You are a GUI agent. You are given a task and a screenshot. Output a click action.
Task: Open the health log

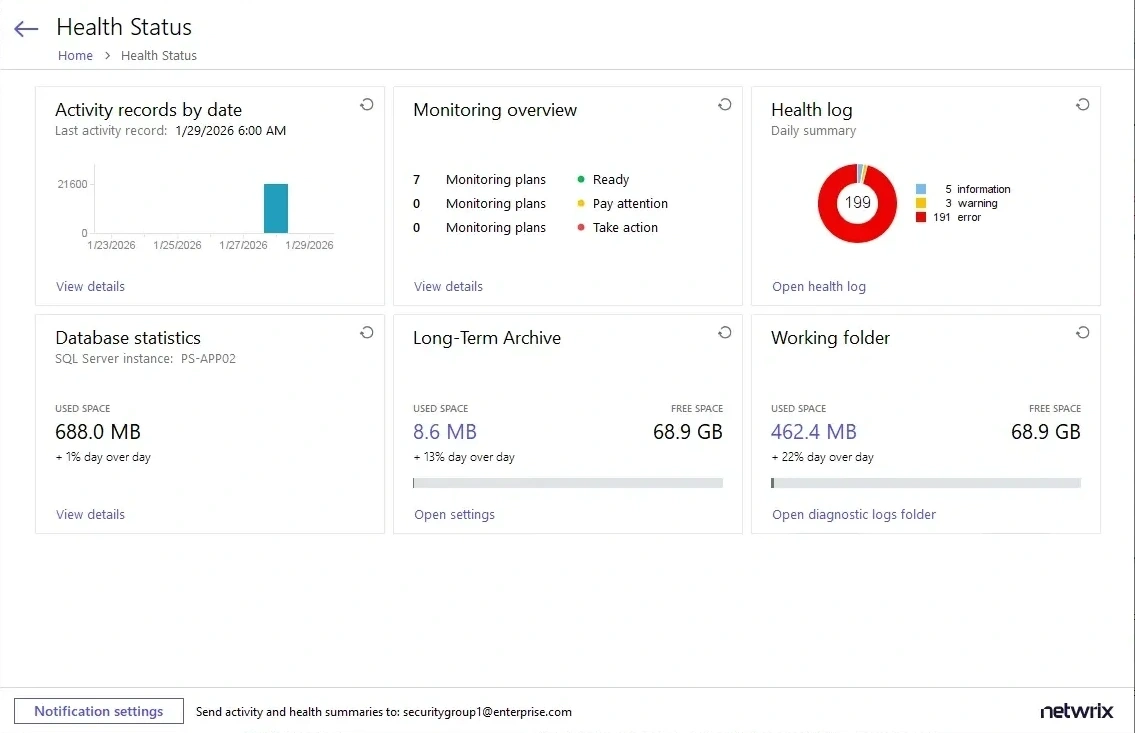point(818,287)
